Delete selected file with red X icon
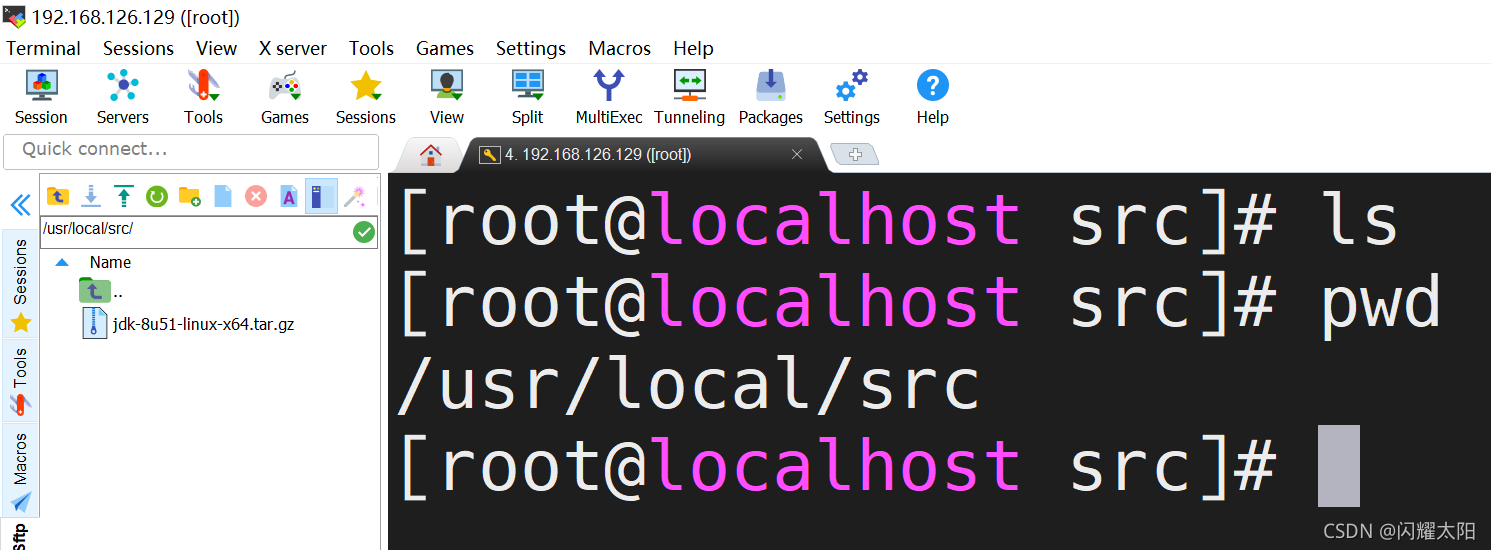This screenshot has height=550, width=1491. point(256,196)
